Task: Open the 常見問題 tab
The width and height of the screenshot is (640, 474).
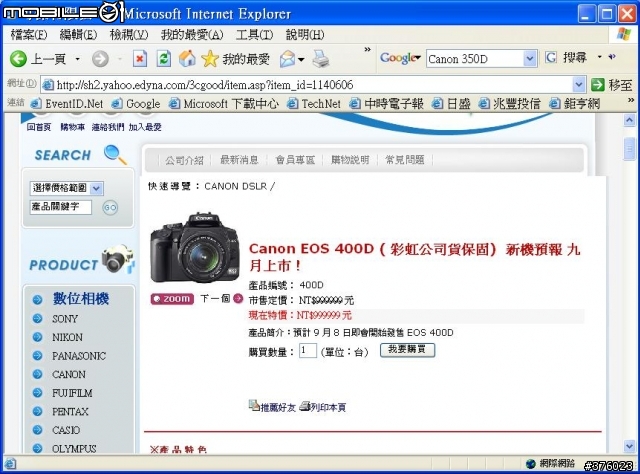Action: 405,160
